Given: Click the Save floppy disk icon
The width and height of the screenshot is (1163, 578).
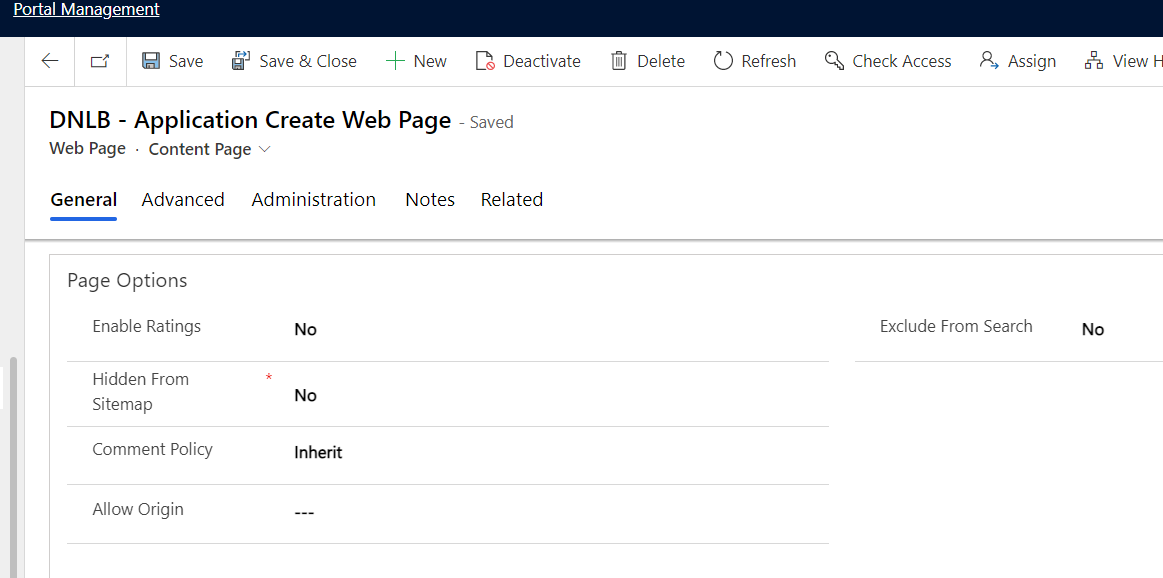Looking at the screenshot, I should [151, 61].
